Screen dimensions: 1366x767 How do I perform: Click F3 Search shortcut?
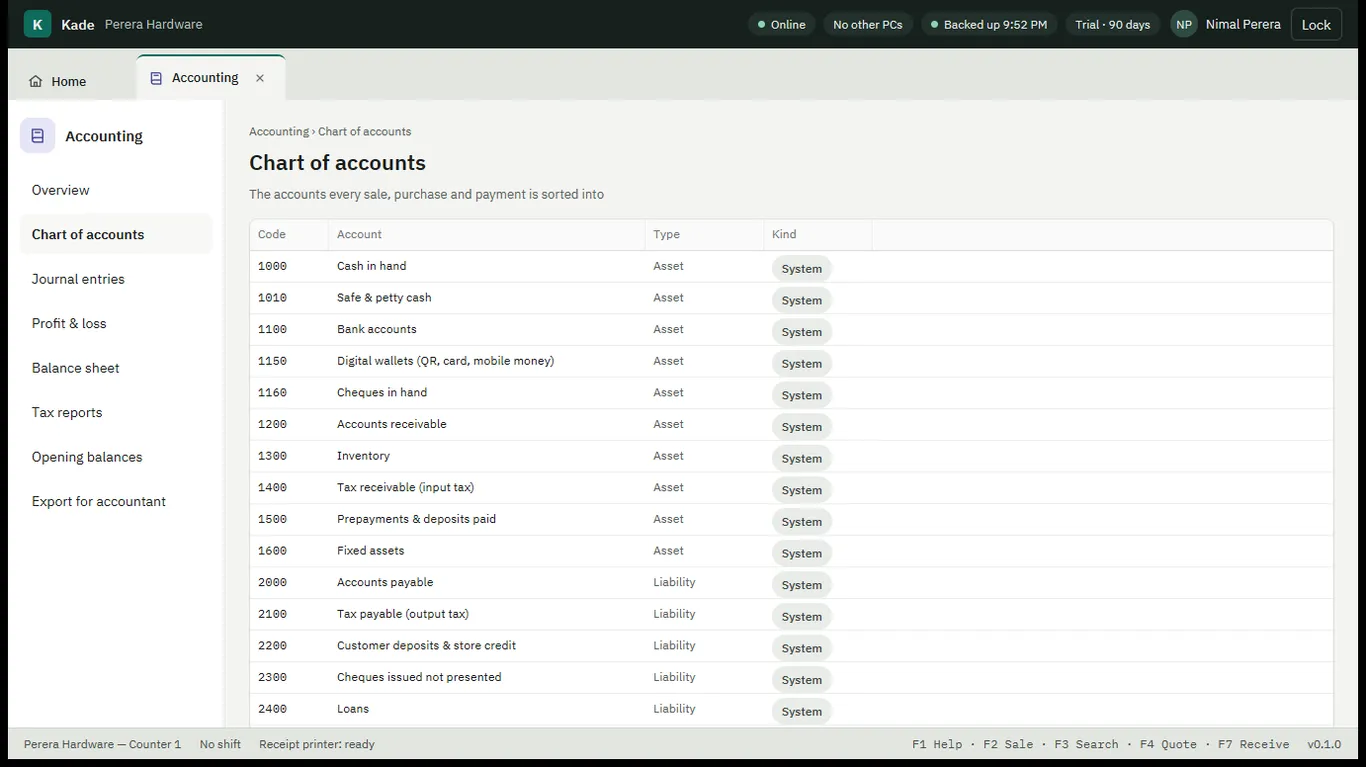click(x=1086, y=744)
